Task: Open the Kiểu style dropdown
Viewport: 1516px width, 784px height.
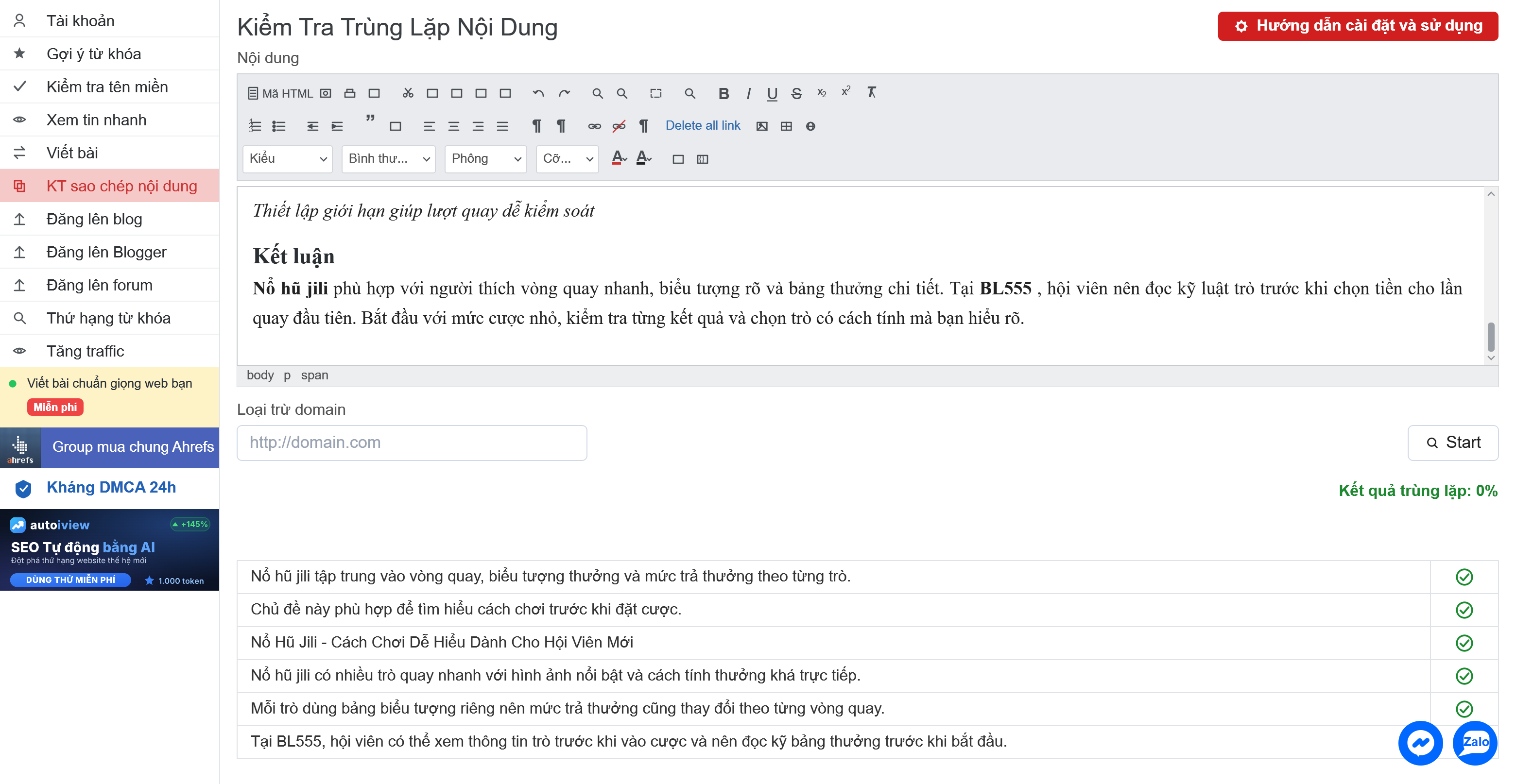Action: (287, 159)
